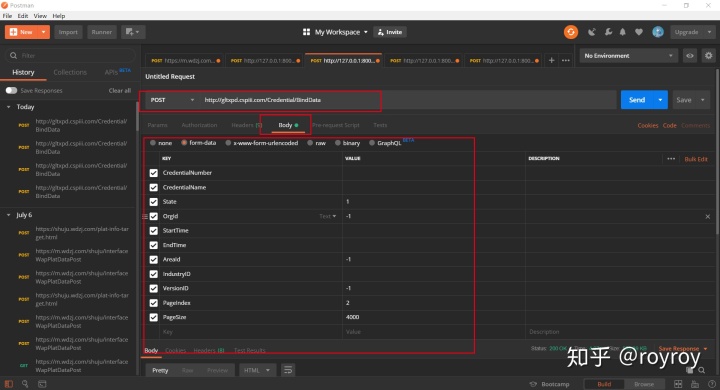Click the heart icon in header
This screenshot has height=390, width=720.
[639, 32]
